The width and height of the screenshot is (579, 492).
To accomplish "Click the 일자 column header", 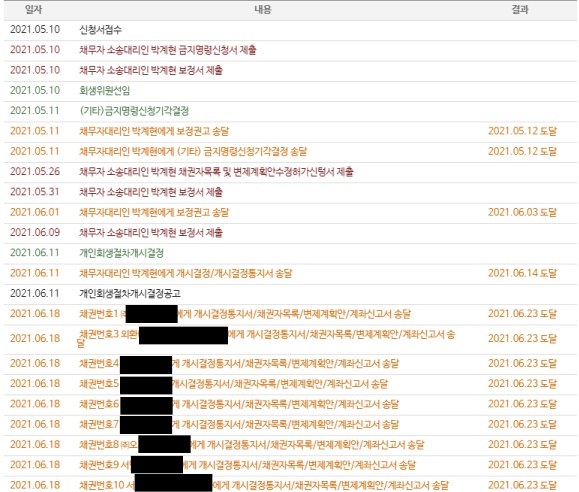I will click(33, 10).
